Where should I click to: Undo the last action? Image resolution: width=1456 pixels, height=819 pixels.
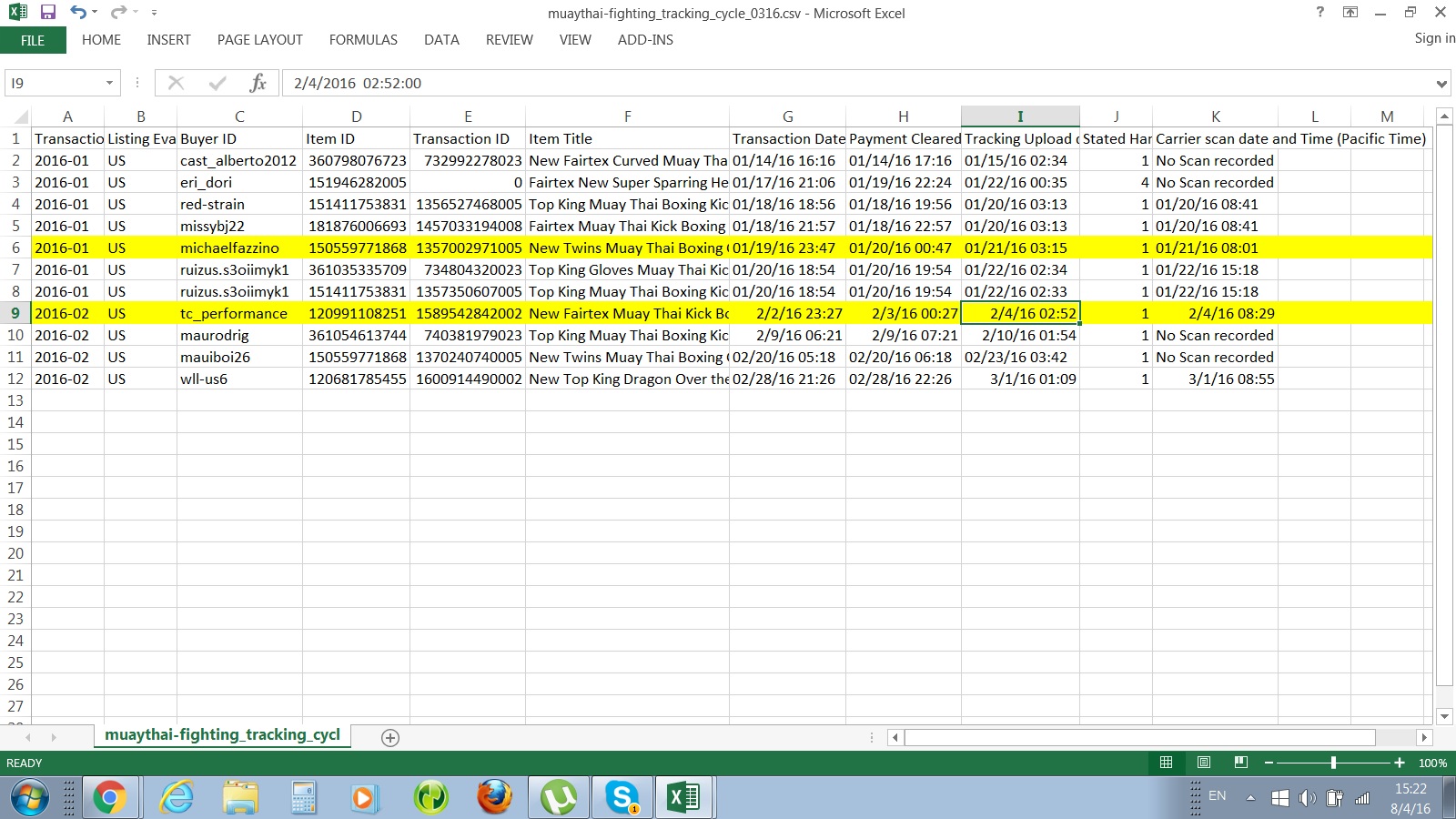[x=78, y=13]
